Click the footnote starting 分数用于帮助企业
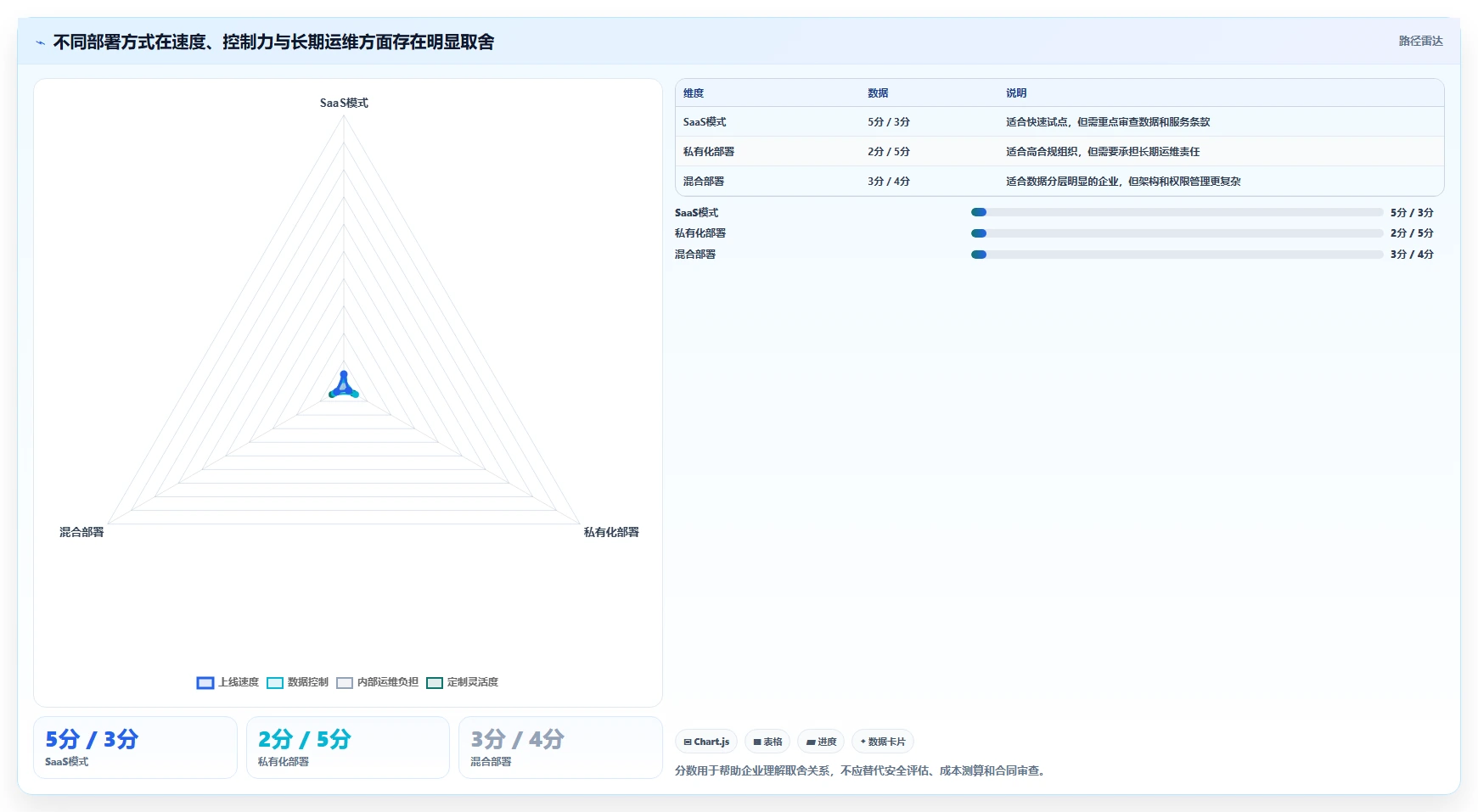1478x812 pixels. pos(862,771)
